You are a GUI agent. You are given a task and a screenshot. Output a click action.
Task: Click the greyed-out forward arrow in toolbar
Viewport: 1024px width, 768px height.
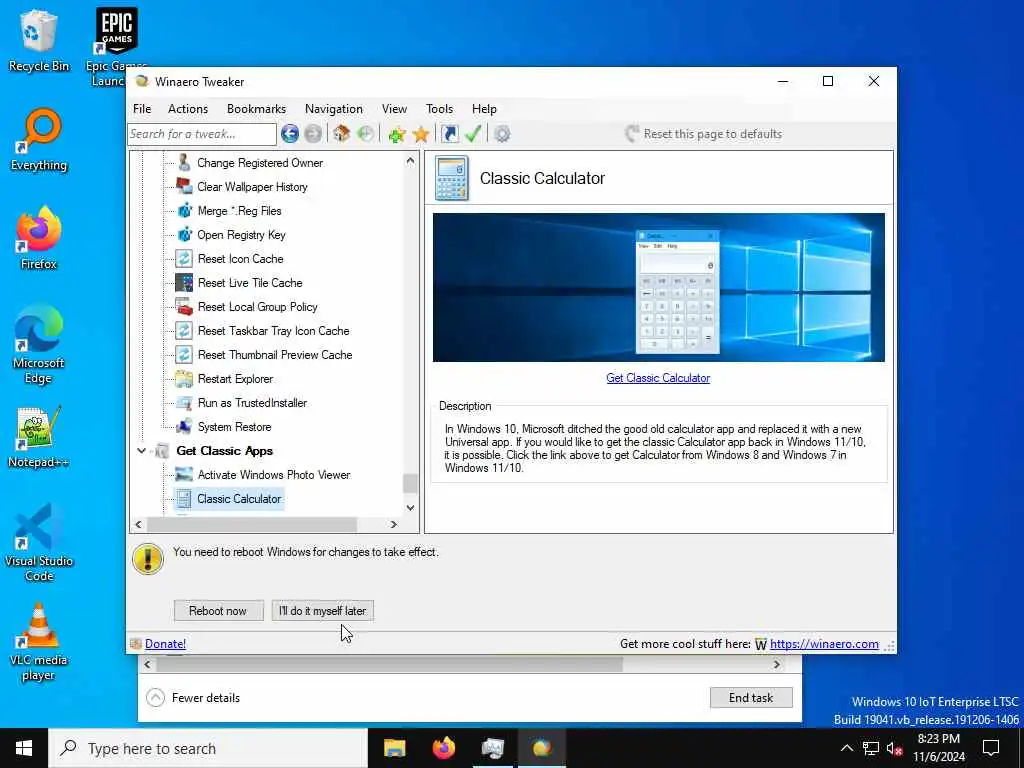point(313,134)
